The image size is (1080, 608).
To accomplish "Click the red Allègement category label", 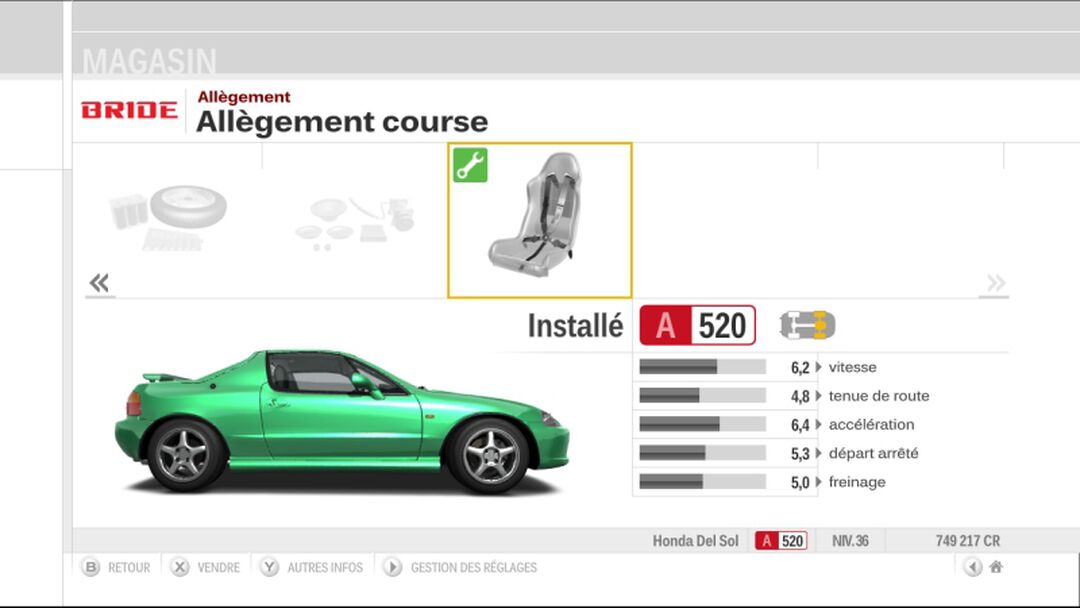I will pyautogui.click(x=244, y=97).
